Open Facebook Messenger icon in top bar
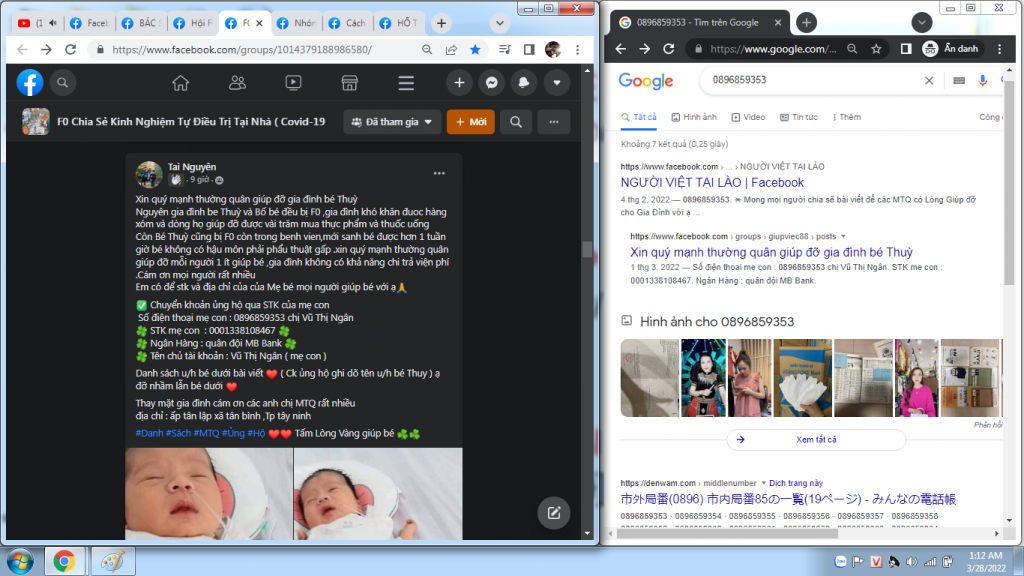 pos(492,83)
